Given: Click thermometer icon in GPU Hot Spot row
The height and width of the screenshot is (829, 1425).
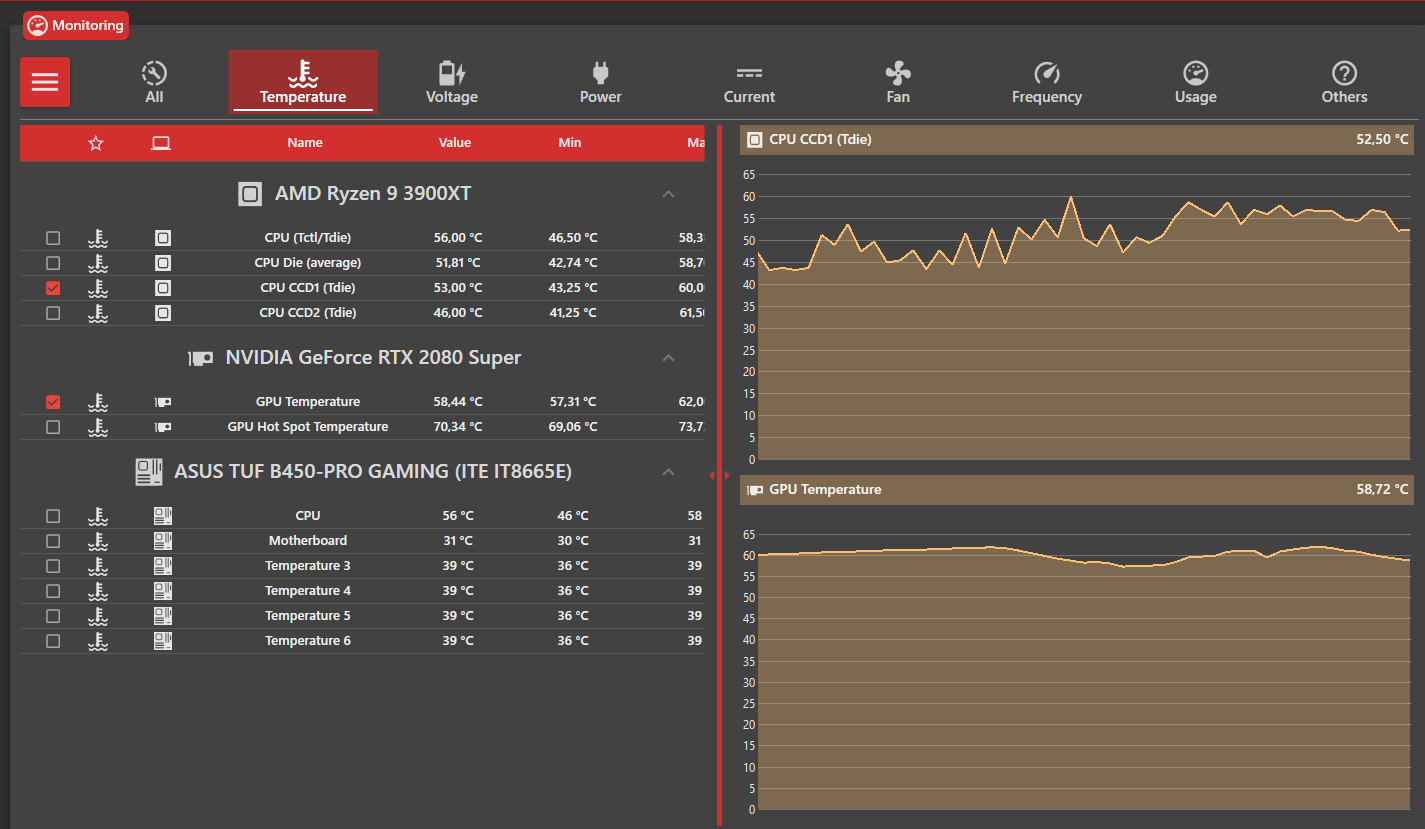Looking at the screenshot, I should (97, 427).
